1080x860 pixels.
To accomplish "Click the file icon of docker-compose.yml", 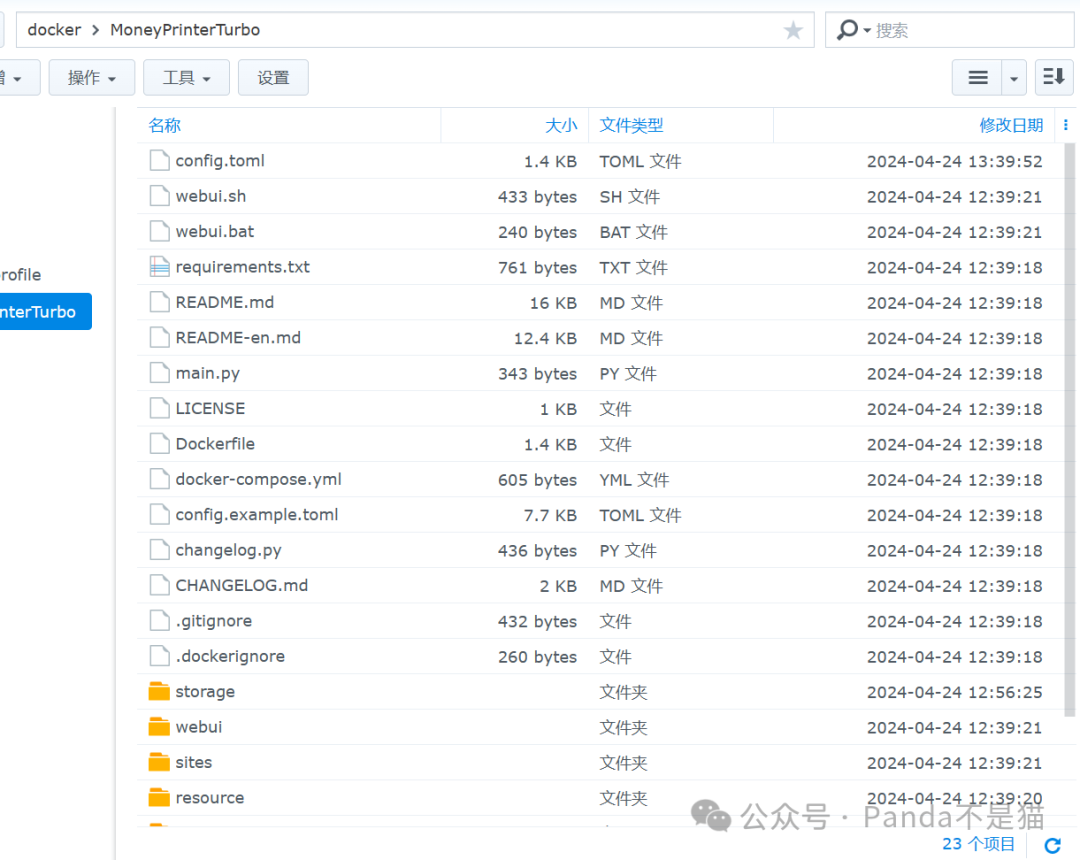I will 159,479.
